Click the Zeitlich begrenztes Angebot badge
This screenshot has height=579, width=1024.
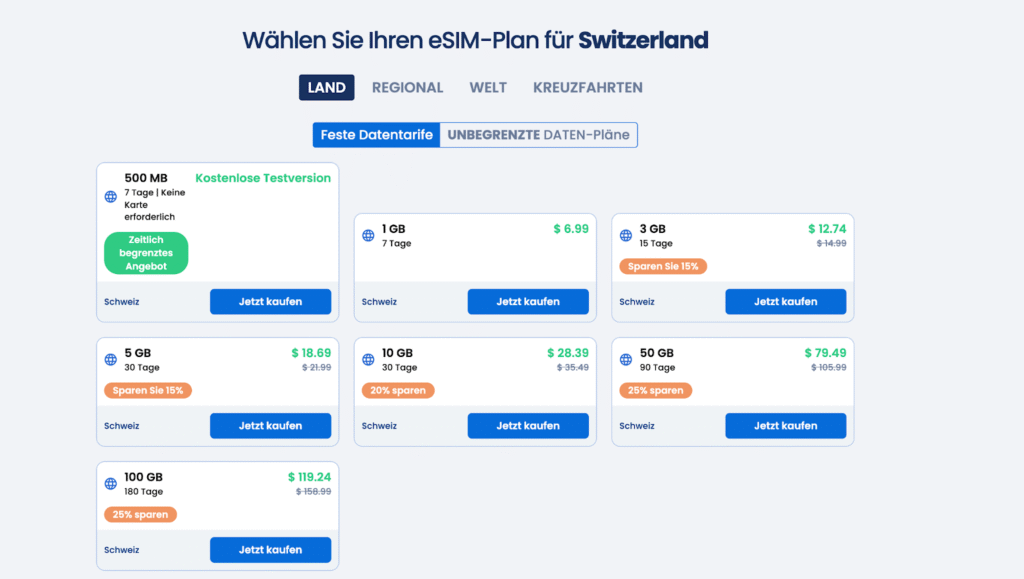pos(145,253)
